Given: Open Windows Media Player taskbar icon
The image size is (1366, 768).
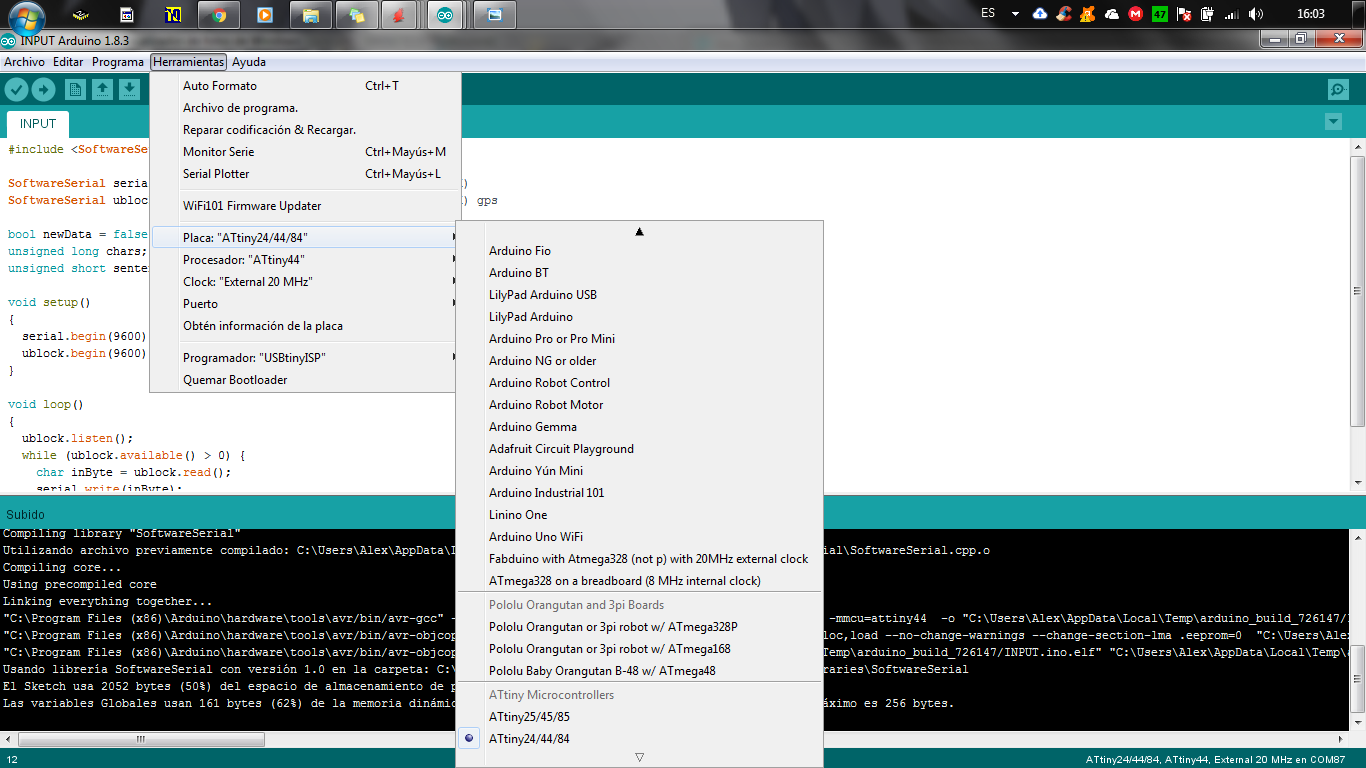Looking at the screenshot, I should point(265,15).
